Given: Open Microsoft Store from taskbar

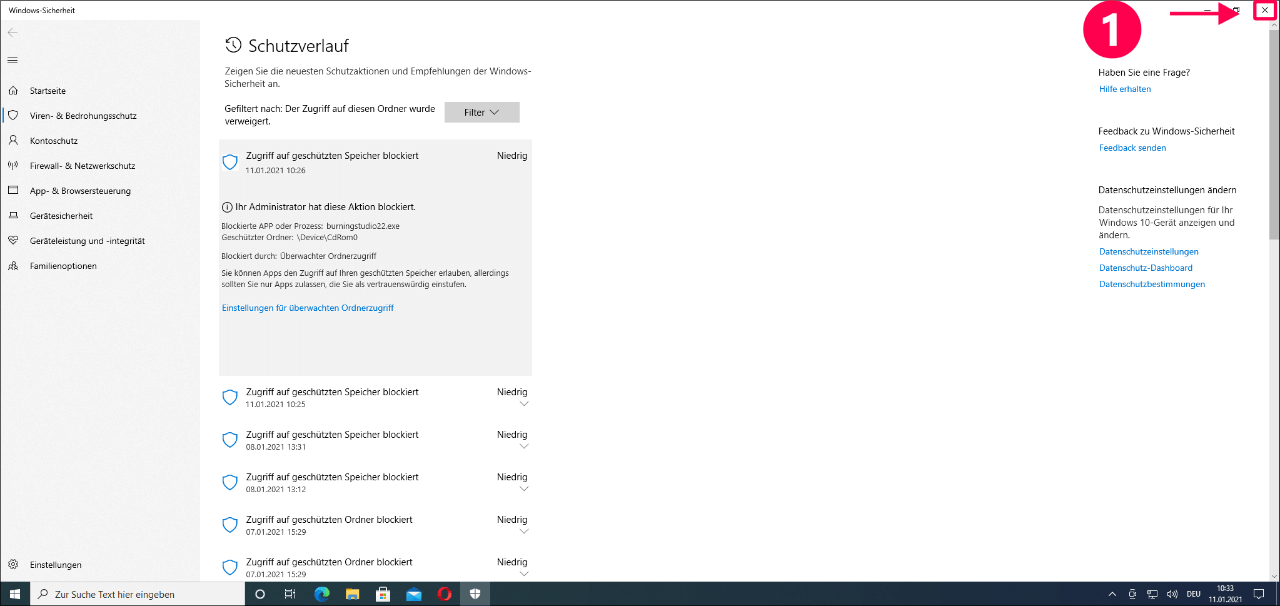Looking at the screenshot, I should click(x=383, y=594).
